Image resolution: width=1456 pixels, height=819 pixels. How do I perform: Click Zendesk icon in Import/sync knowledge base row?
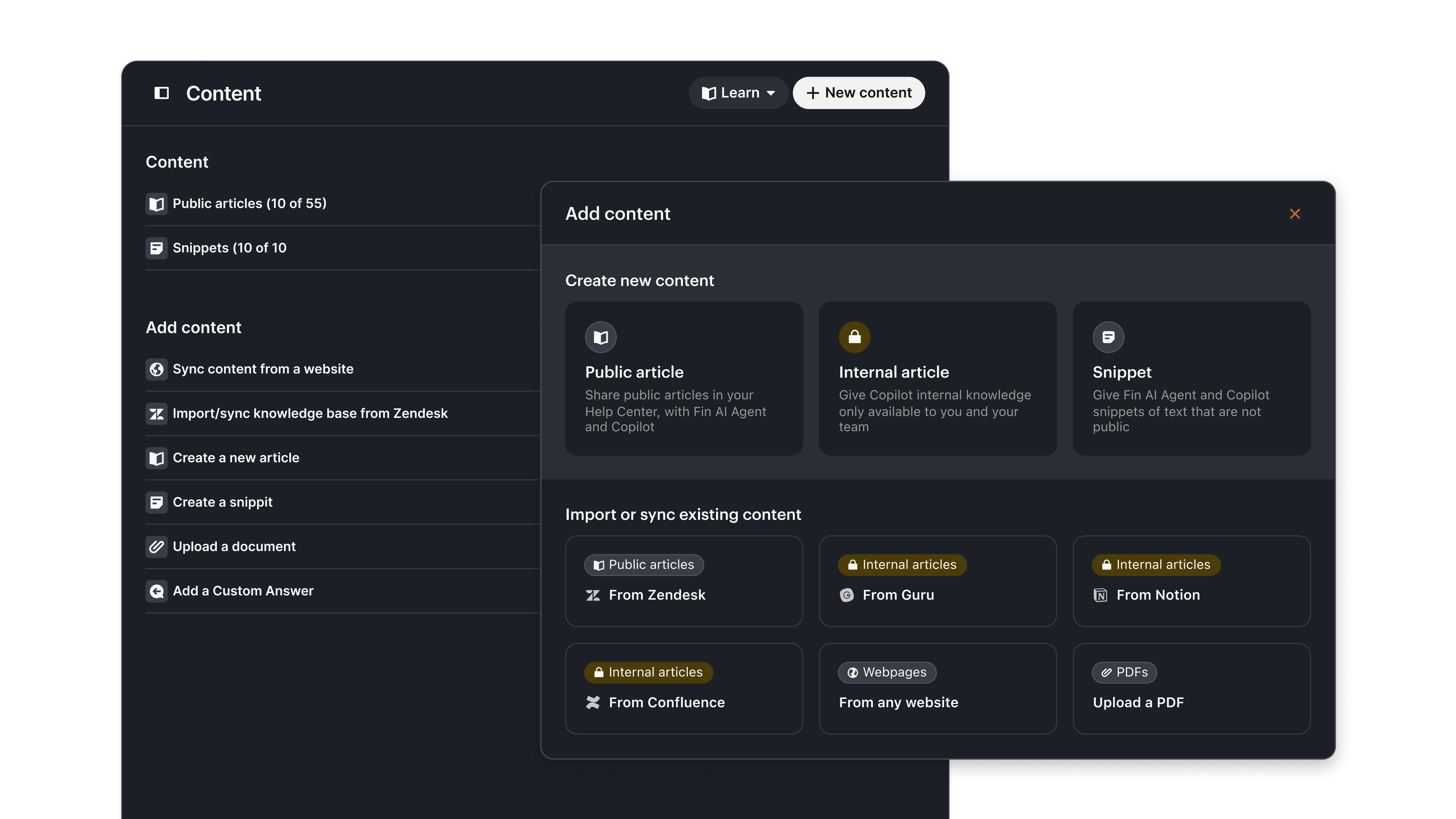[x=157, y=414]
